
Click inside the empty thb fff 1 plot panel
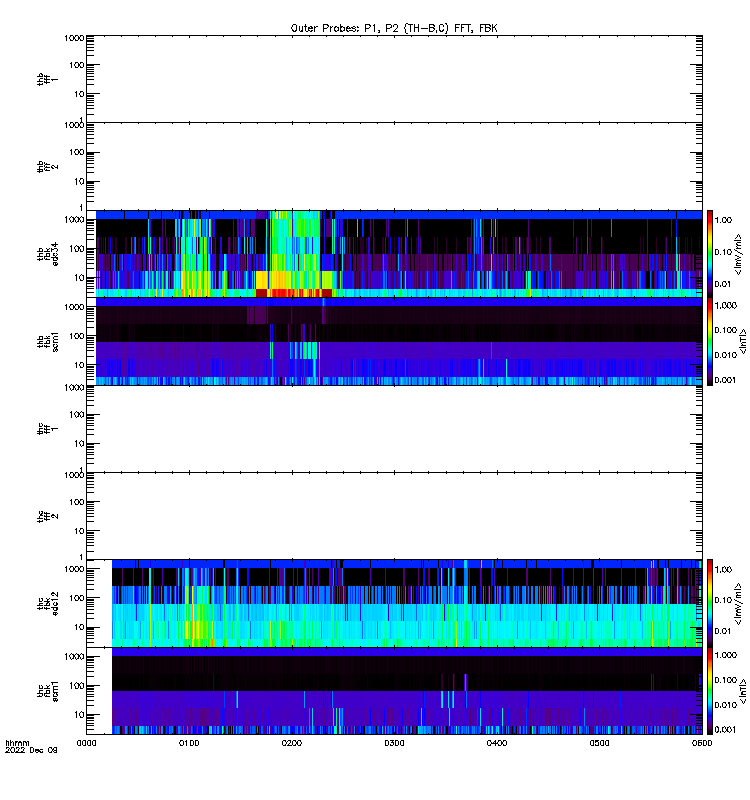tap(394, 79)
